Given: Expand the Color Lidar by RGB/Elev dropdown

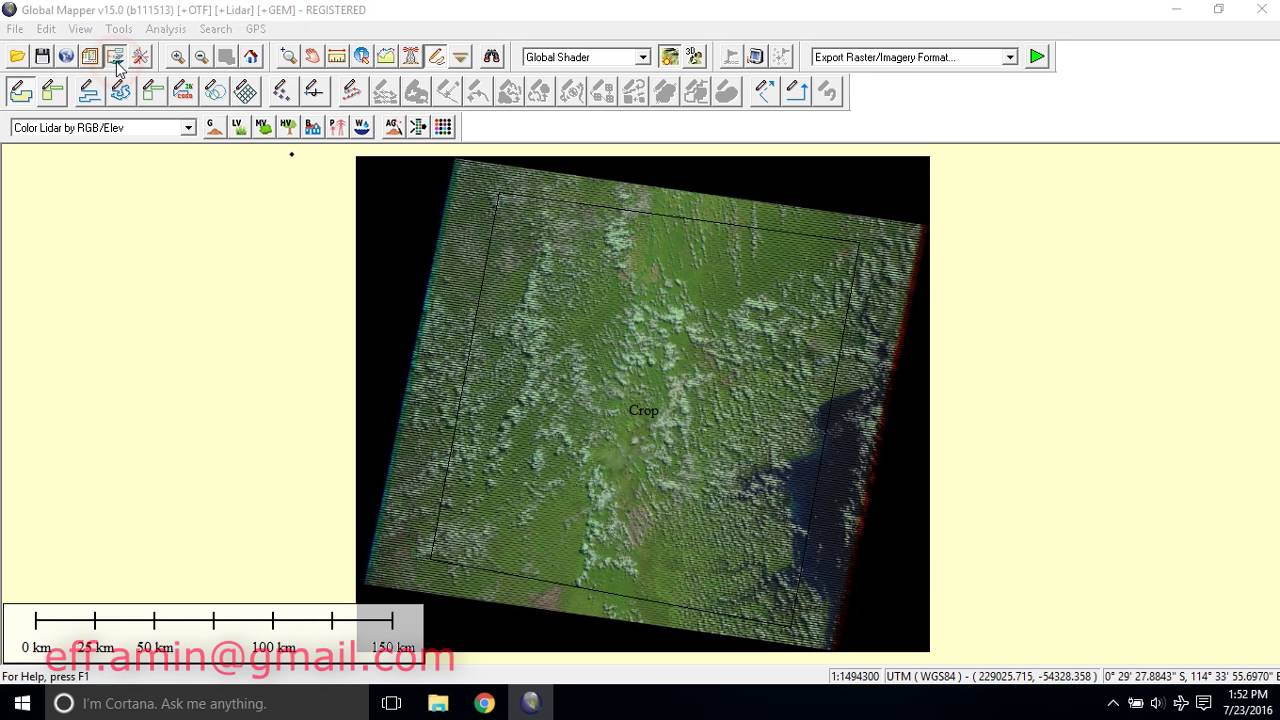Looking at the screenshot, I should tap(187, 128).
